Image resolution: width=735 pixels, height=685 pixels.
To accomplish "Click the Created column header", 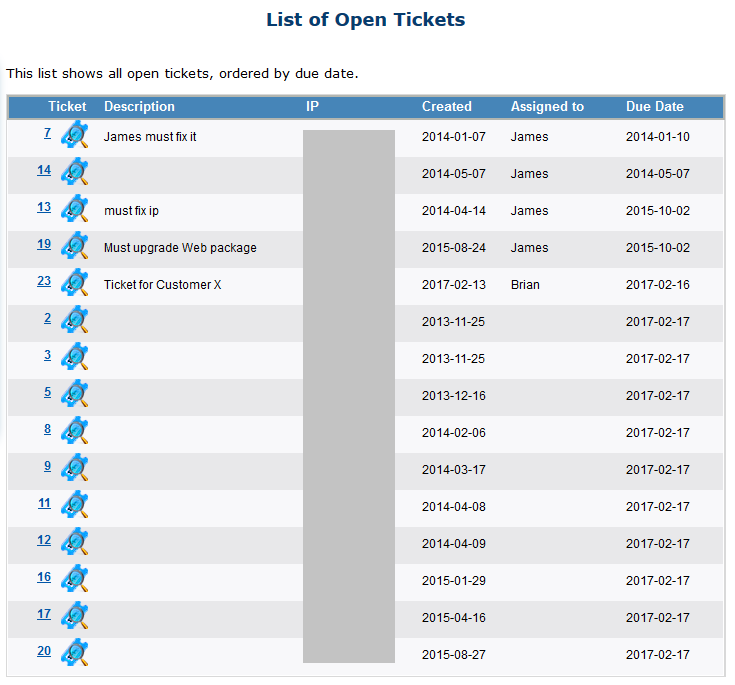I will (x=446, y=106).
